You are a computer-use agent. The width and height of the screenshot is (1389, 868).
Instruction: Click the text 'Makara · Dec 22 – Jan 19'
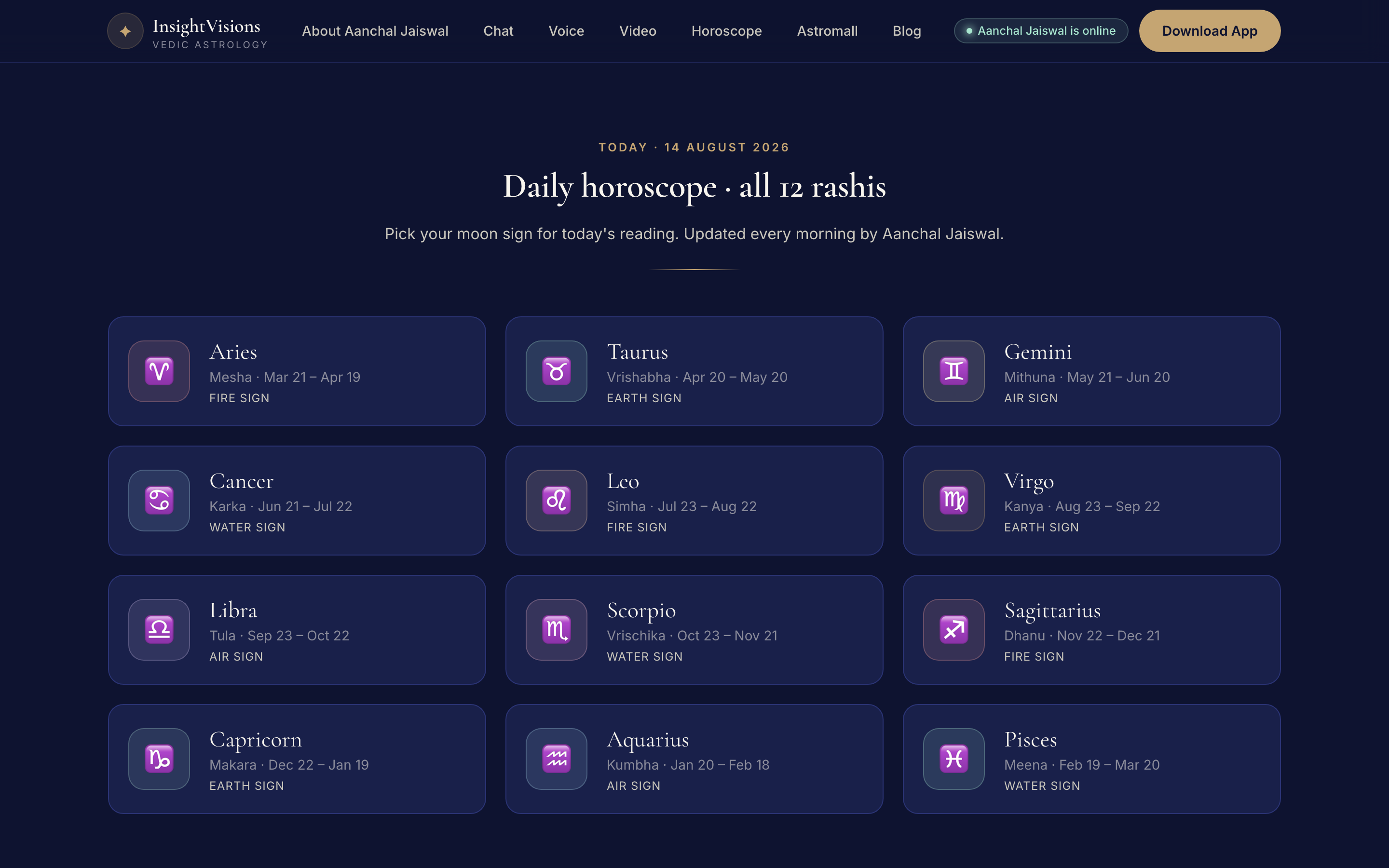click(x=289, y=765)
